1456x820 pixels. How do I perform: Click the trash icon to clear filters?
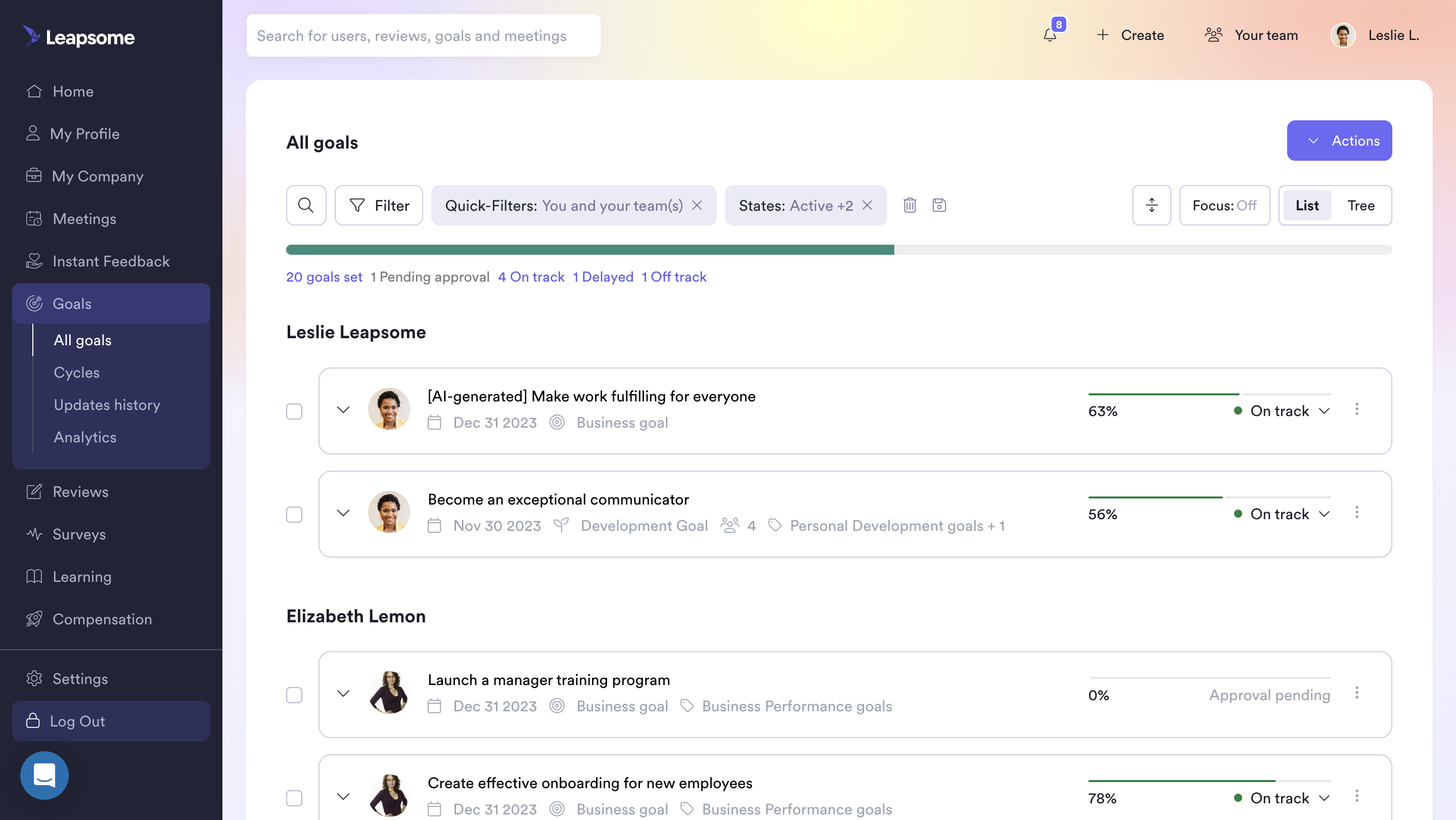click(x=909, y=205)
